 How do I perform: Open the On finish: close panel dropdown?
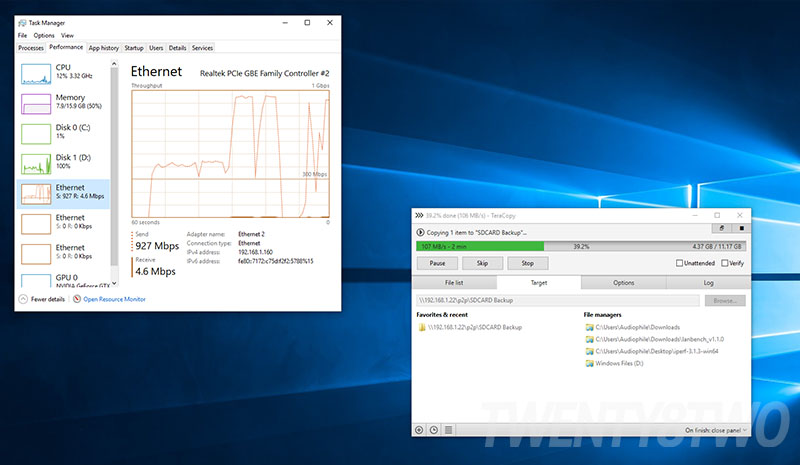716,430
